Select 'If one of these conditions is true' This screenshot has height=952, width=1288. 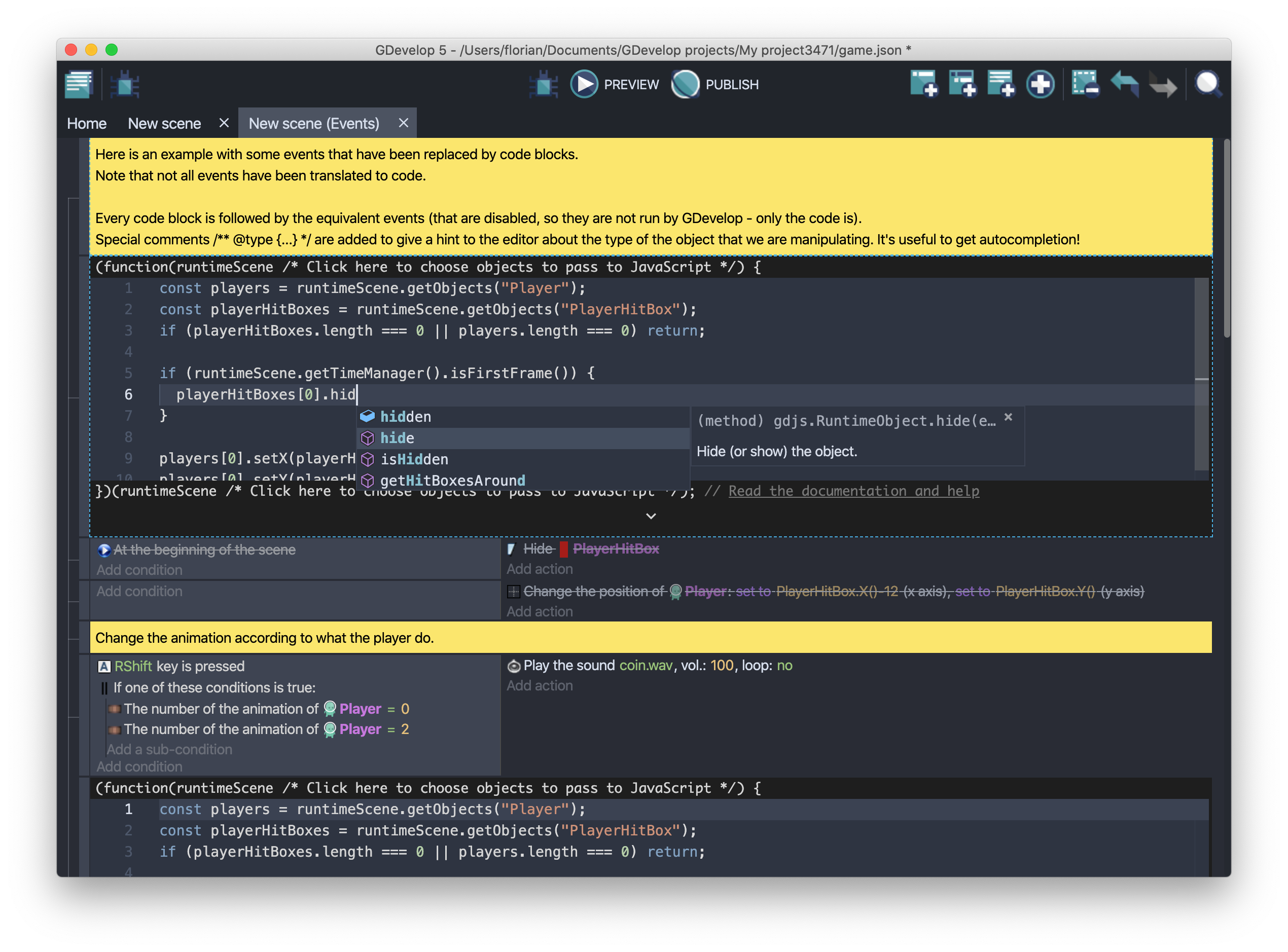[208, 687]
